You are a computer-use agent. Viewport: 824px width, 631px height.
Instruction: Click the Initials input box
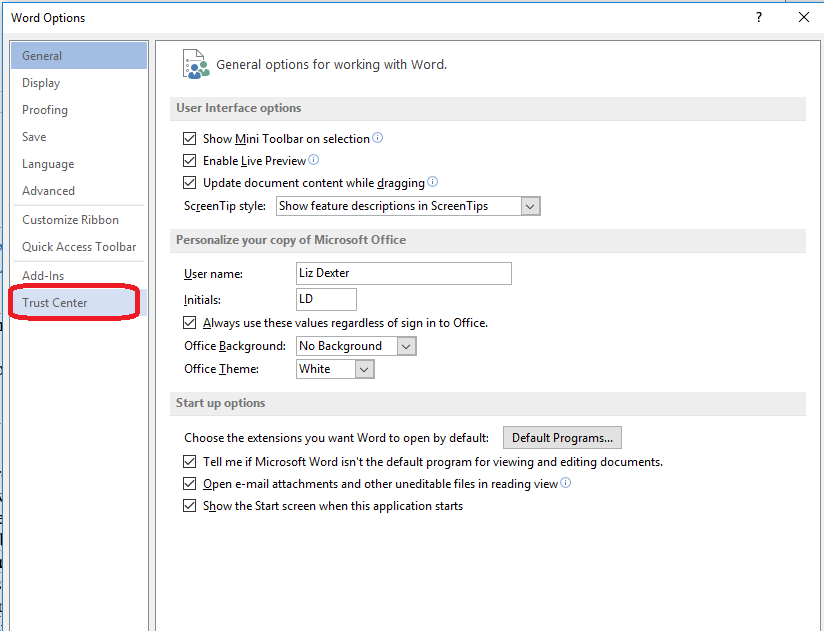click(326, 299)
